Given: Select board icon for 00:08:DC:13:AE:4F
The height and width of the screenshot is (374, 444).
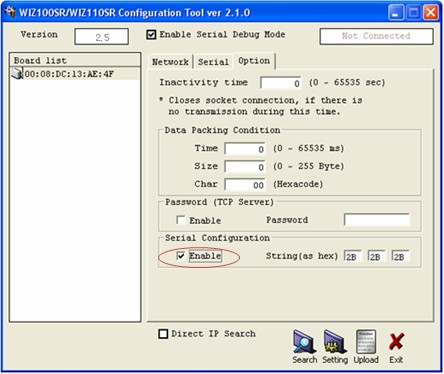Looking at the screenshot, I should [17, 73].
